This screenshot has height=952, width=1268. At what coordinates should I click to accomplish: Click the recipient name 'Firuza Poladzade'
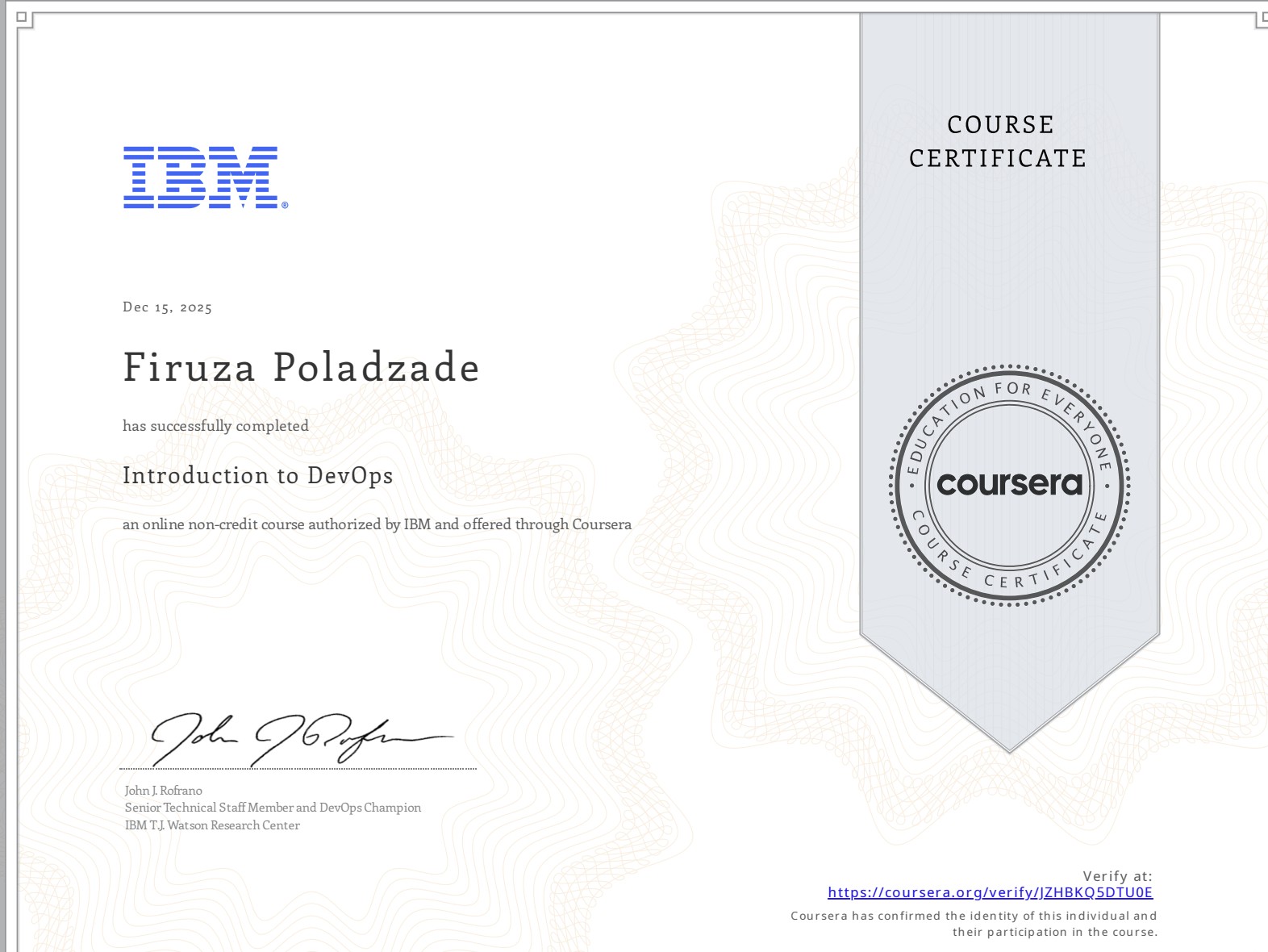coord(301,367)
